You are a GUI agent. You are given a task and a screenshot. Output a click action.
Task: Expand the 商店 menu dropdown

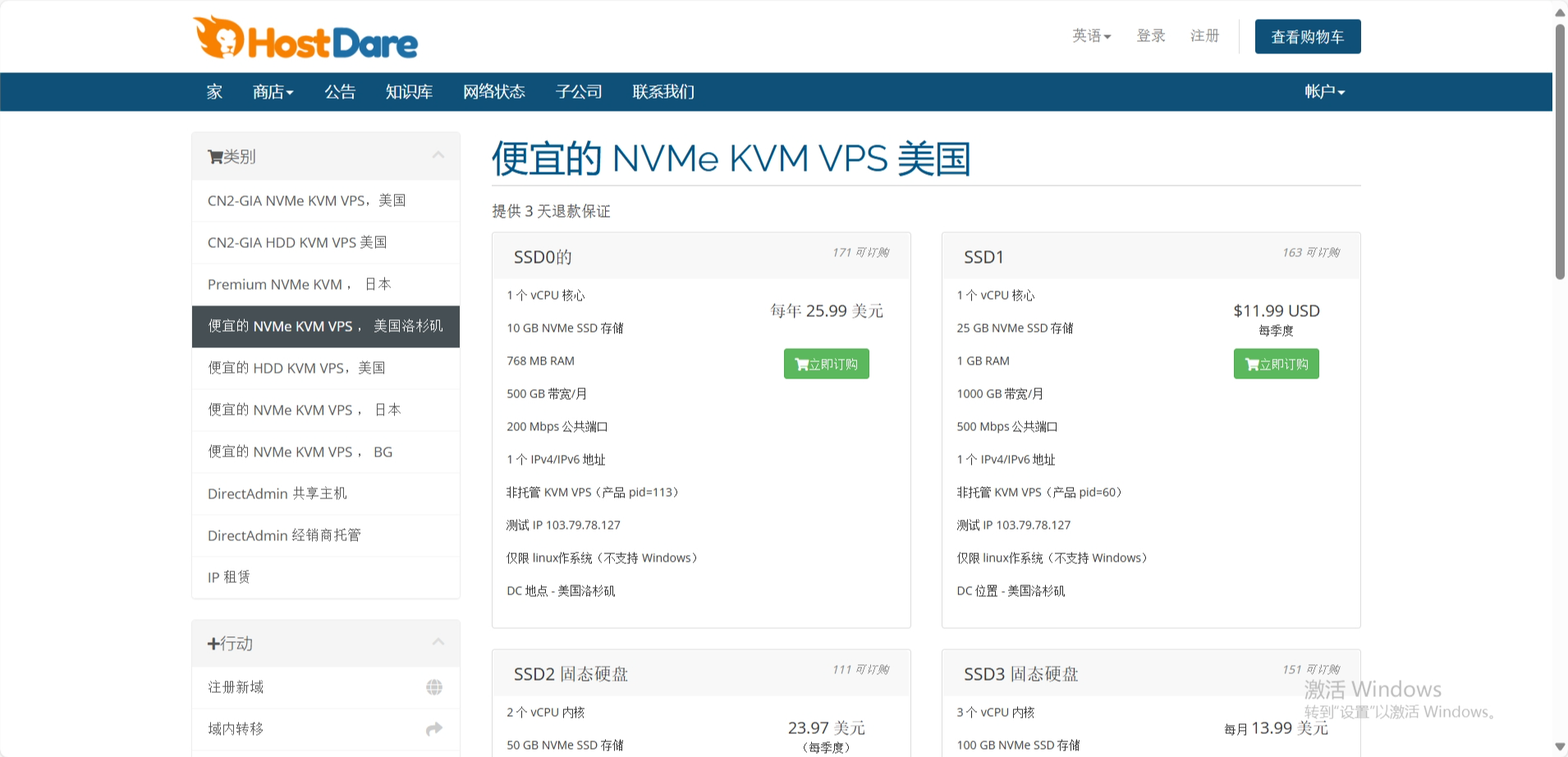pos(273,92)
